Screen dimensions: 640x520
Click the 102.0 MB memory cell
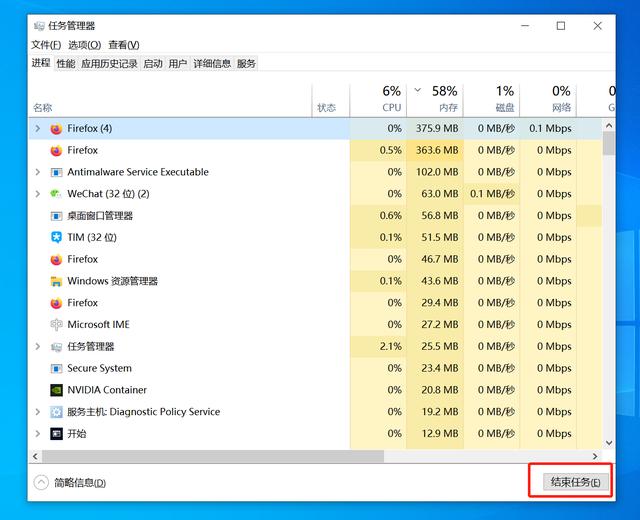click(437, 172)
